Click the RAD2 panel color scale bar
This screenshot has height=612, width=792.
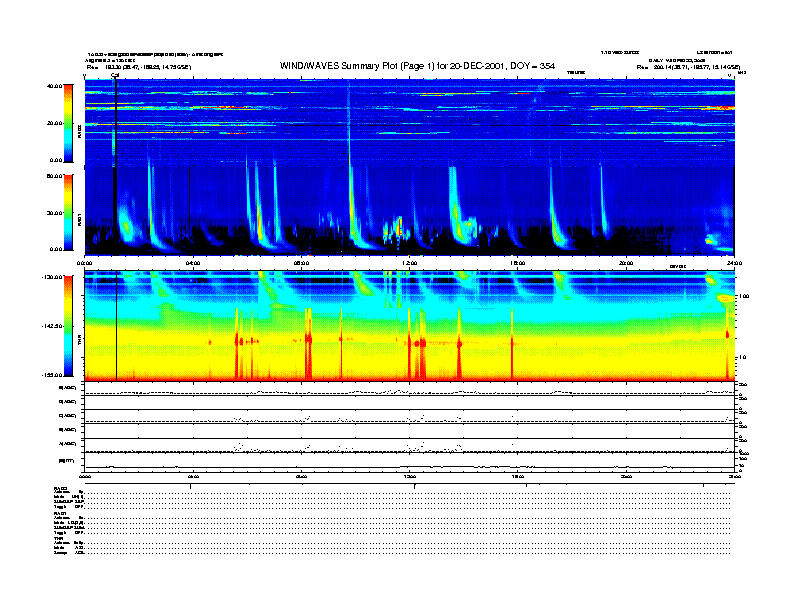pos(68,123)
